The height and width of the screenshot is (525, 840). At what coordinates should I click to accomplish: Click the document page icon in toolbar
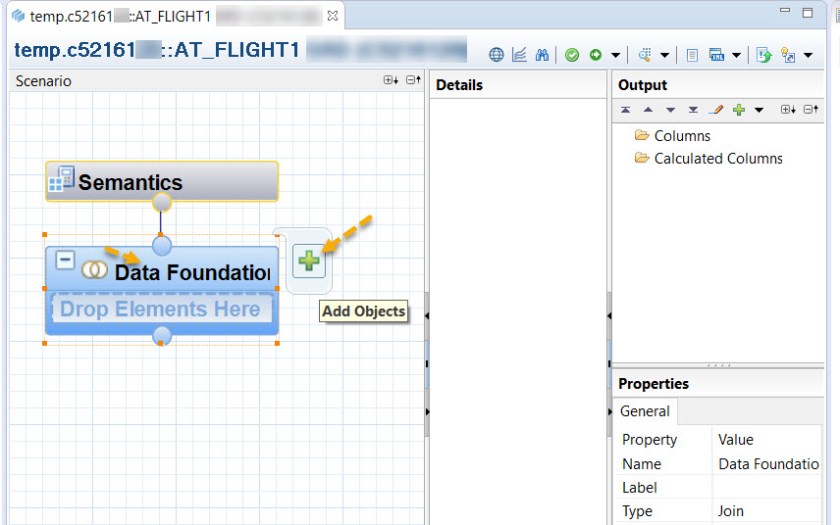pyautogui.click(x=692, y=55)
